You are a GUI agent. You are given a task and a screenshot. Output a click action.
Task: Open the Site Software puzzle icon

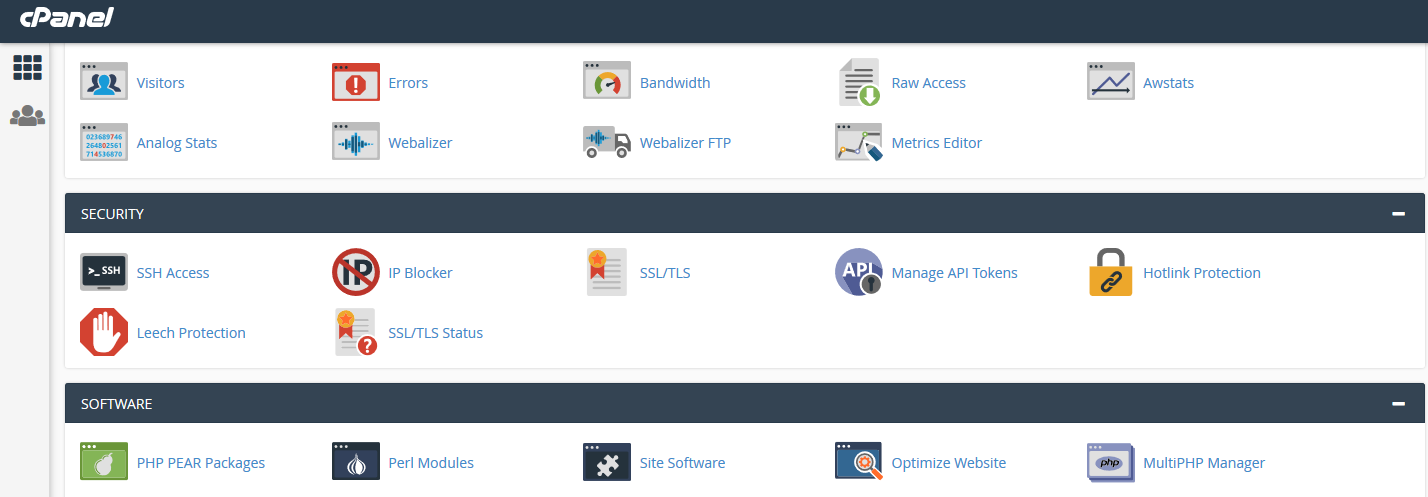click(x=607, y=462)
